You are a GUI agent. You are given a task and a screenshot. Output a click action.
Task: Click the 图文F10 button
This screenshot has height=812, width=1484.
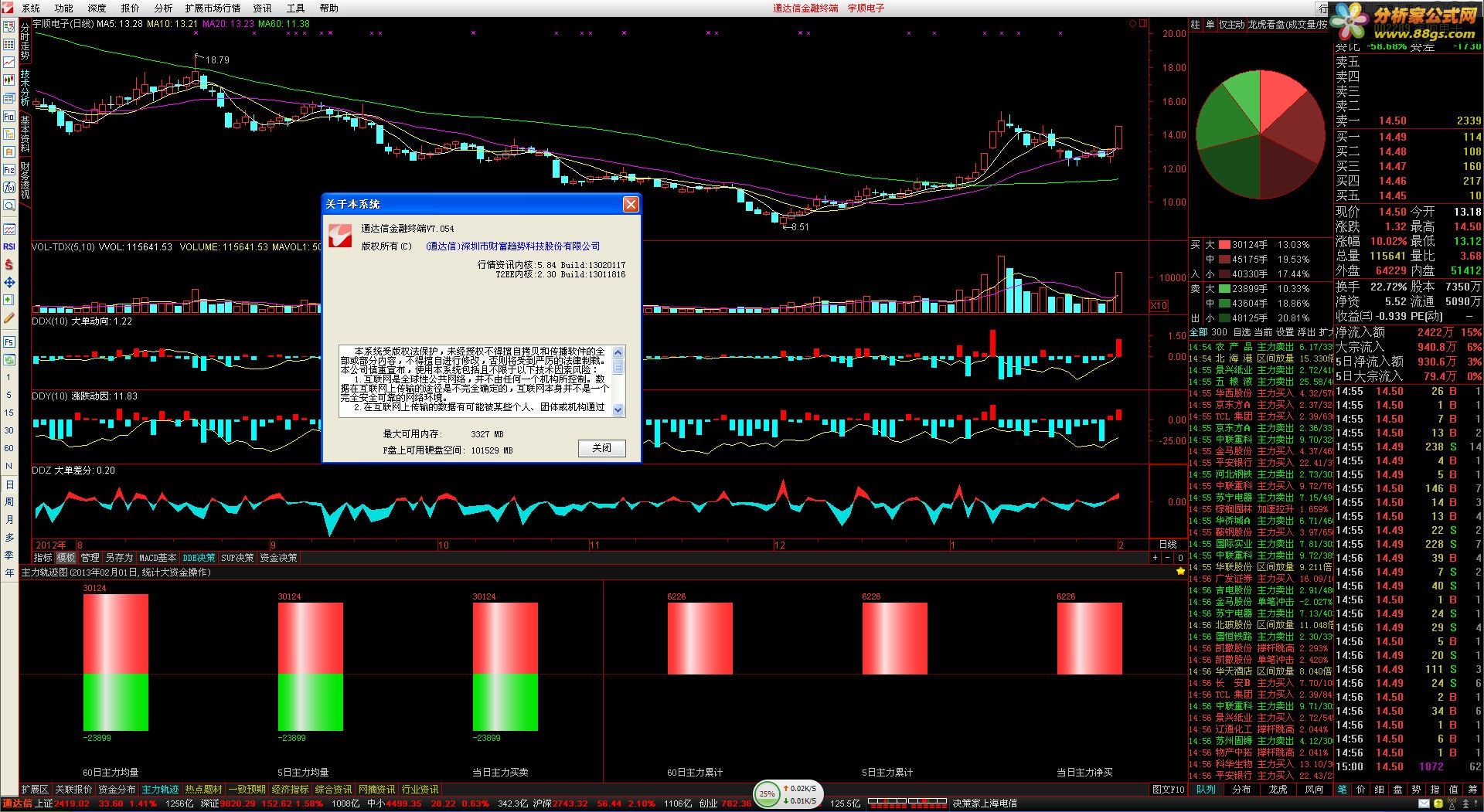[x=1168, y=790]
